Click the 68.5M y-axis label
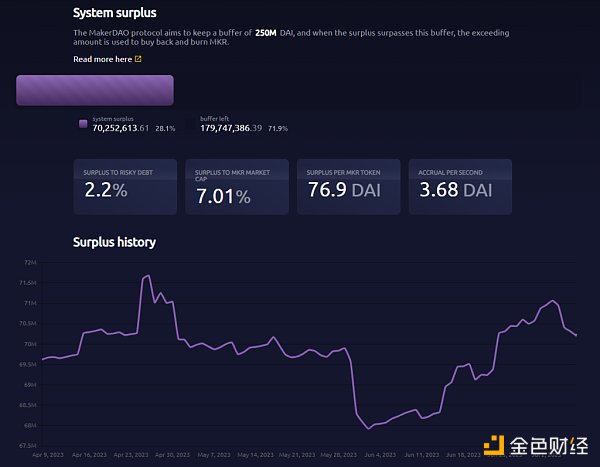Viewport: 600px width, 467px height. coord(28,405)
